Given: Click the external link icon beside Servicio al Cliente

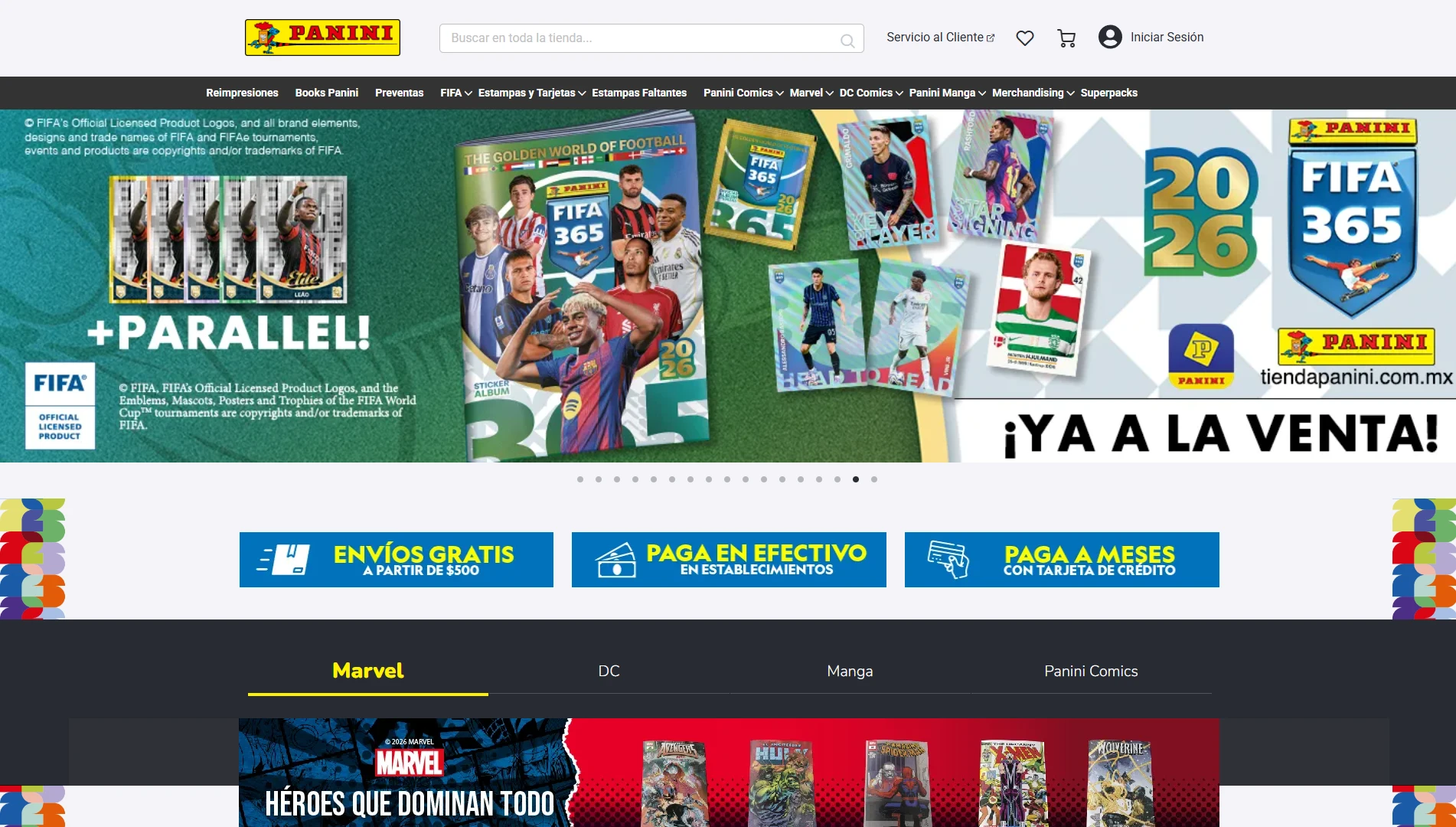Looking at the screenshot, I should click(x=991, y=38).
